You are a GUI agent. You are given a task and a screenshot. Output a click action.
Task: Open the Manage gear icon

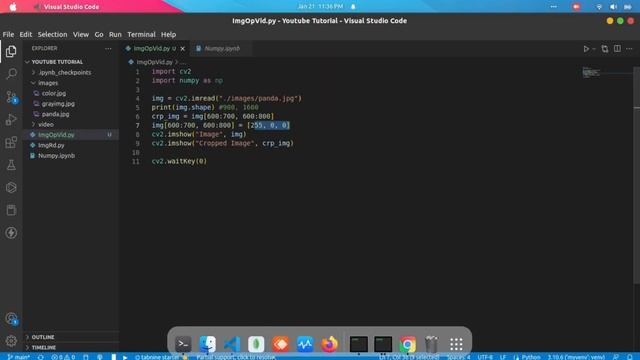pos(11,340)
